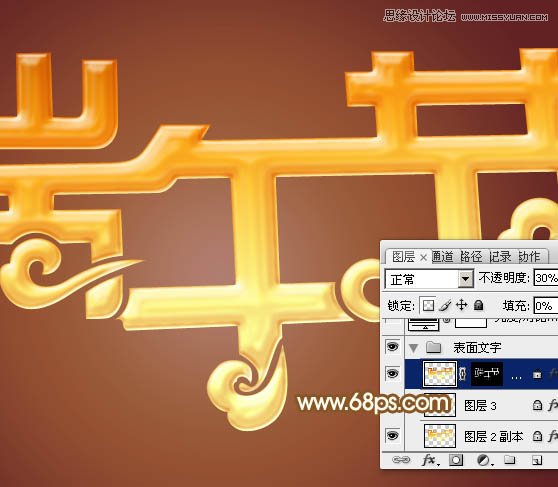Toggle lock all padlock icon
This screenshot has width=558, height=487.
click(479, 305)
